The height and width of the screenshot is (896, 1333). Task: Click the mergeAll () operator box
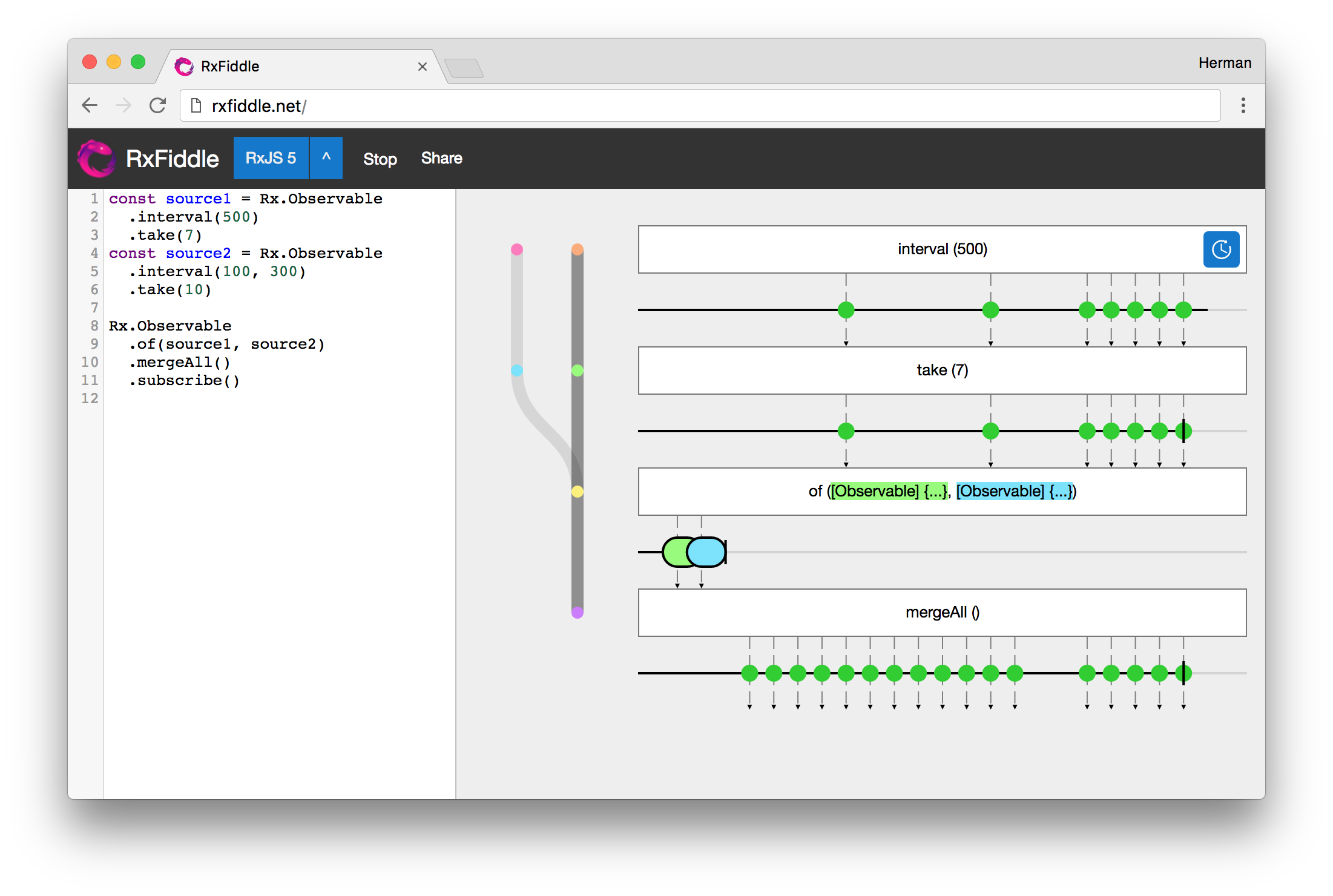pos(942,613)
